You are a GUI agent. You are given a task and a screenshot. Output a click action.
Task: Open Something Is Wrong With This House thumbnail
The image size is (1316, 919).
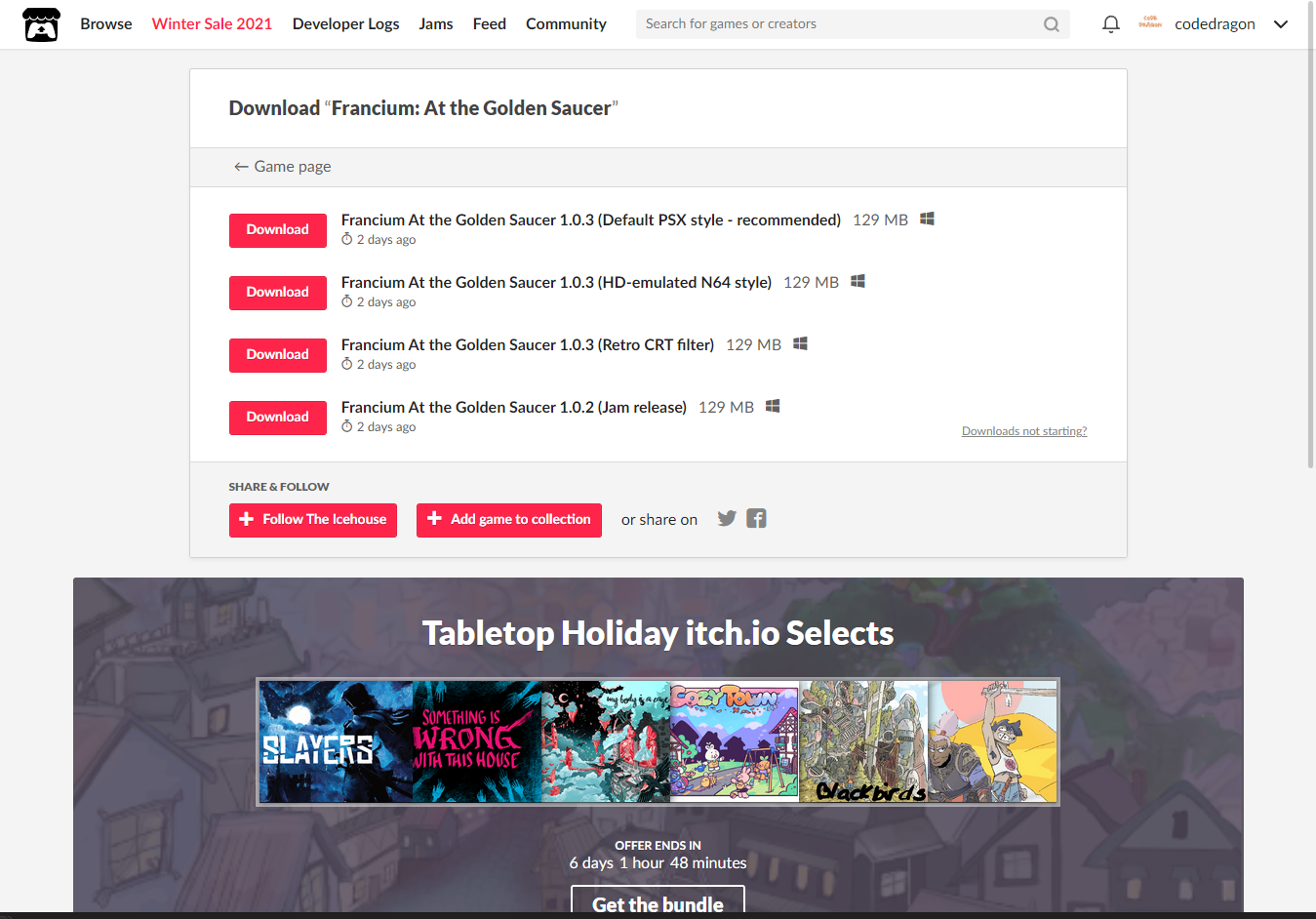pos(477,741)
